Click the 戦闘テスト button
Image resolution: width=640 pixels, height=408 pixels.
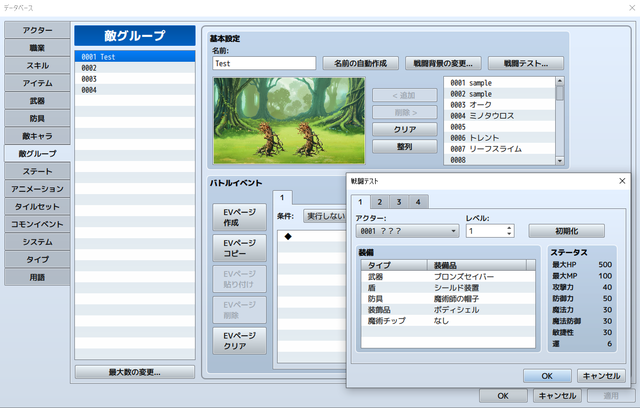pyautogui.click(x=526, y=63)
